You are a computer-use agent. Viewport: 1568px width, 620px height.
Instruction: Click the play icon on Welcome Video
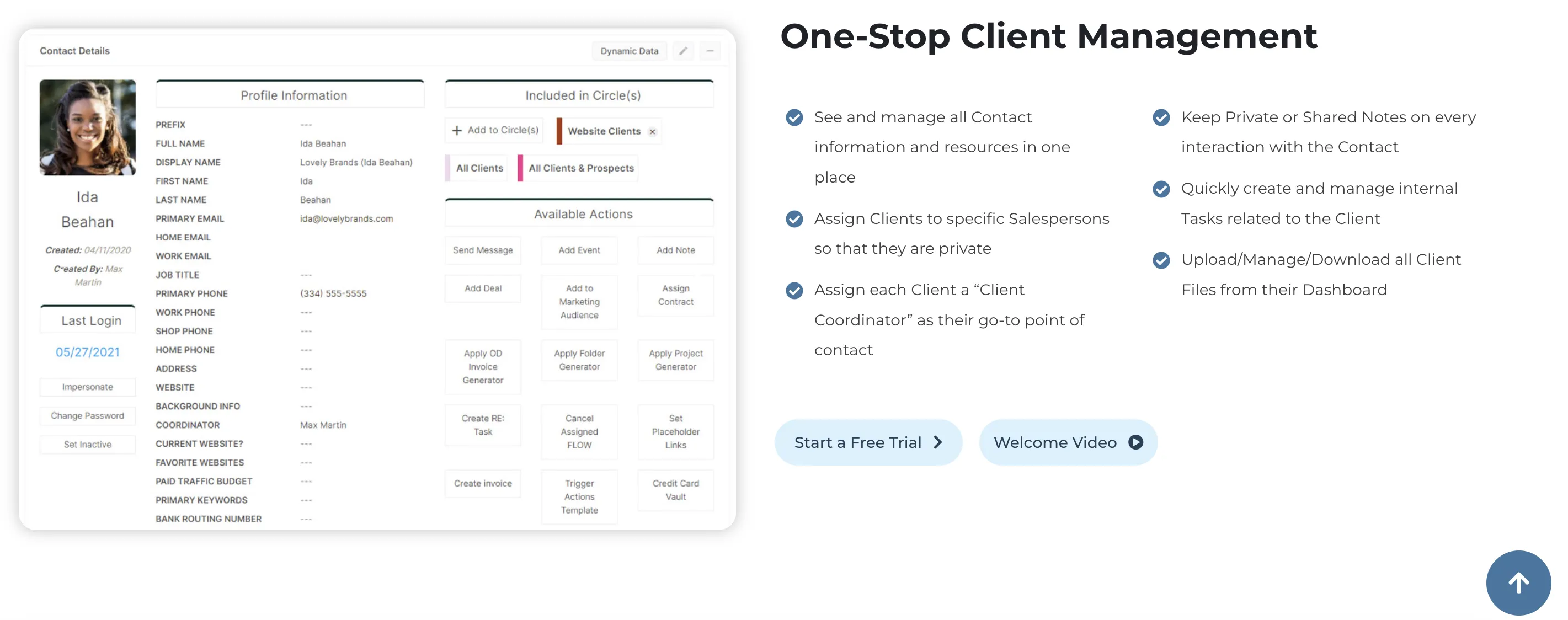[x=1135, y=442]
